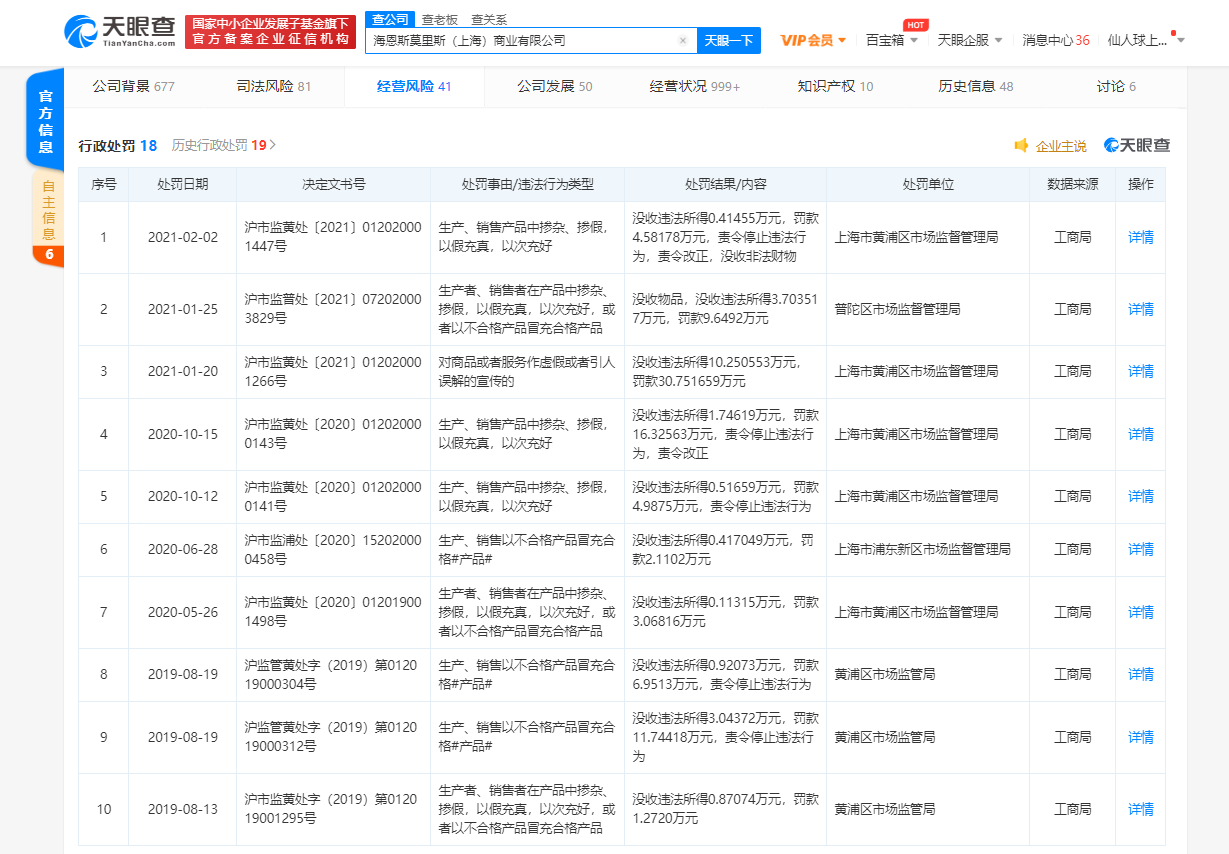This screenshot has height=854, width=1229.
Task: Open the user account dropdown arrow
Action: (x=1181, y=41)
